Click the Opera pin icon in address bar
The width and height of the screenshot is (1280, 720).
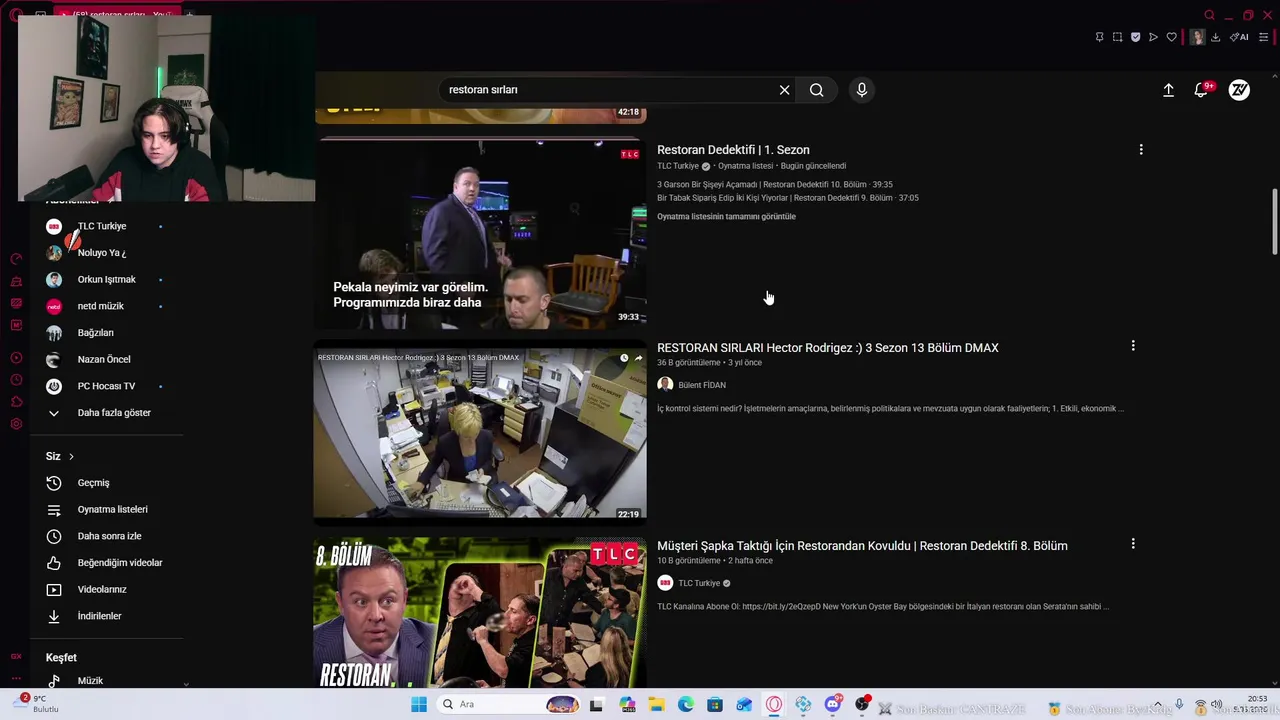[1099, 37]
